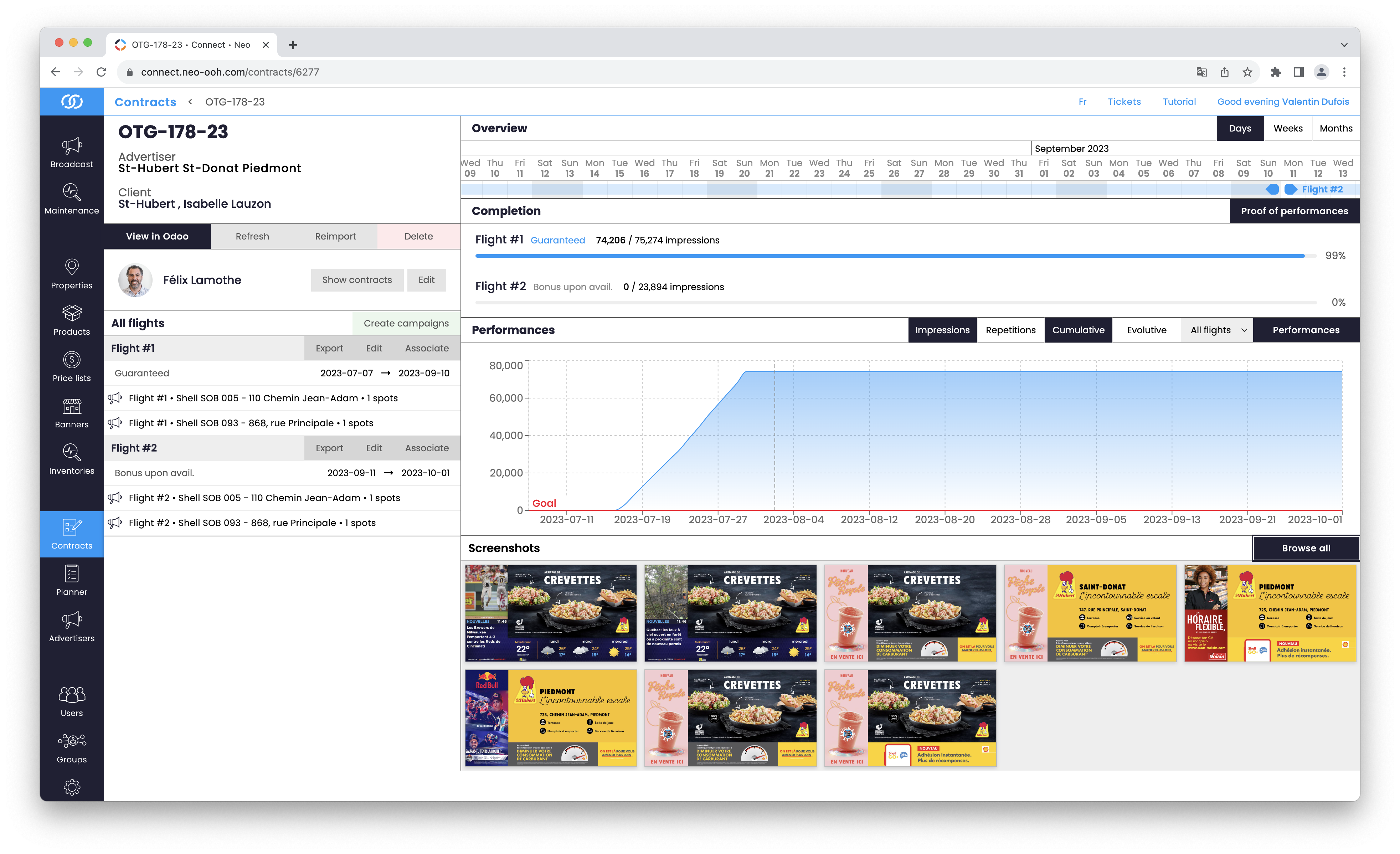Switch the performance chart to Repetitions
Image resolution: width=1400 pixels, height=854 pixels.
click(1010, 330)
